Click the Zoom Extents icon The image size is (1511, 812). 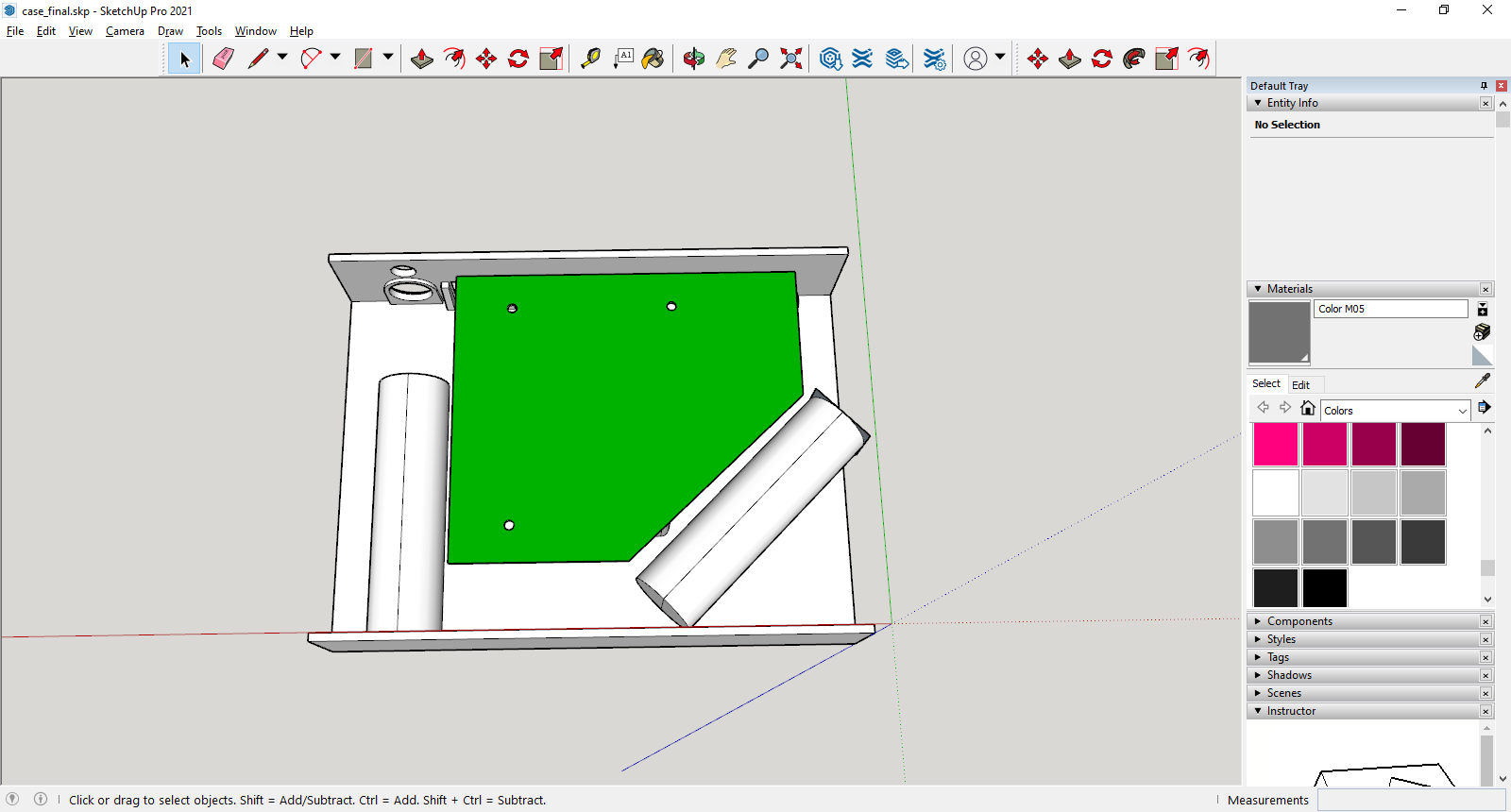[x=791, y=59]
